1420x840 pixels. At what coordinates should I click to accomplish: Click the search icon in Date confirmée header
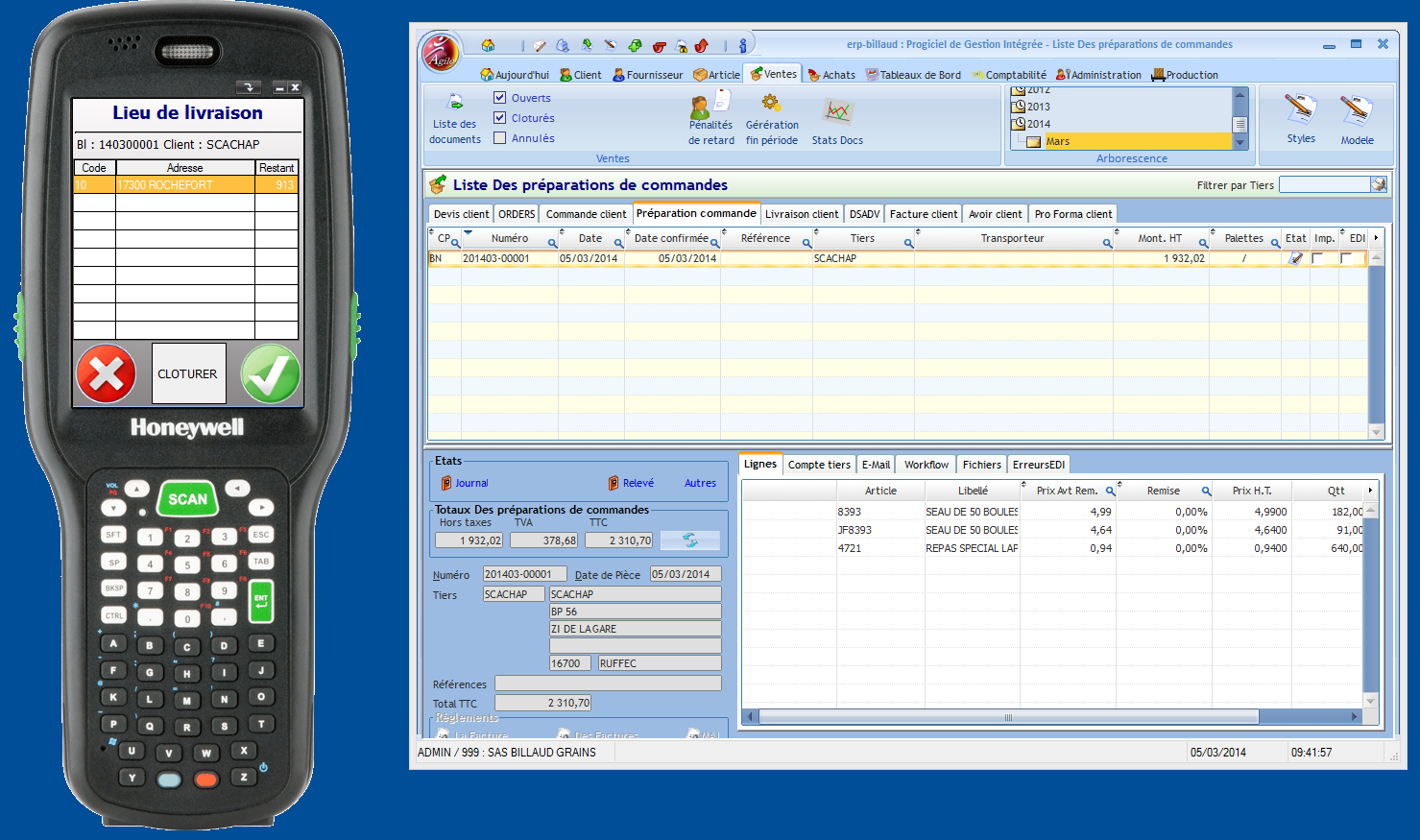point(714,243)
